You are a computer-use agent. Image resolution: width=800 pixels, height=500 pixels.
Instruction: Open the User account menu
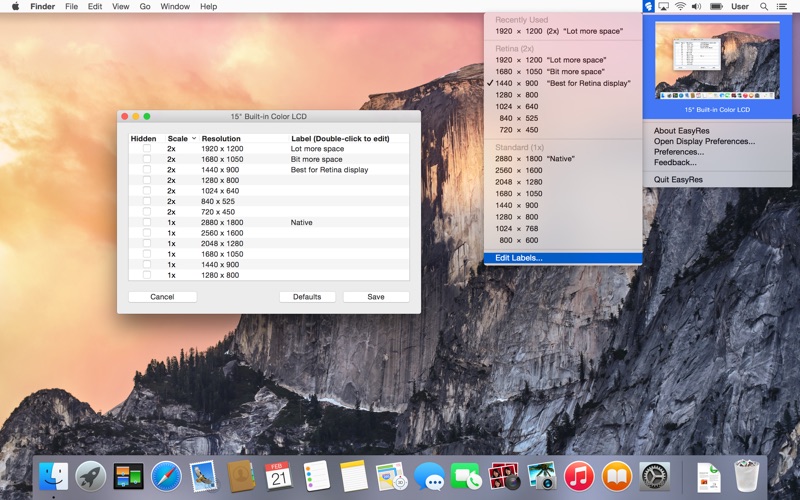[740, 6]
